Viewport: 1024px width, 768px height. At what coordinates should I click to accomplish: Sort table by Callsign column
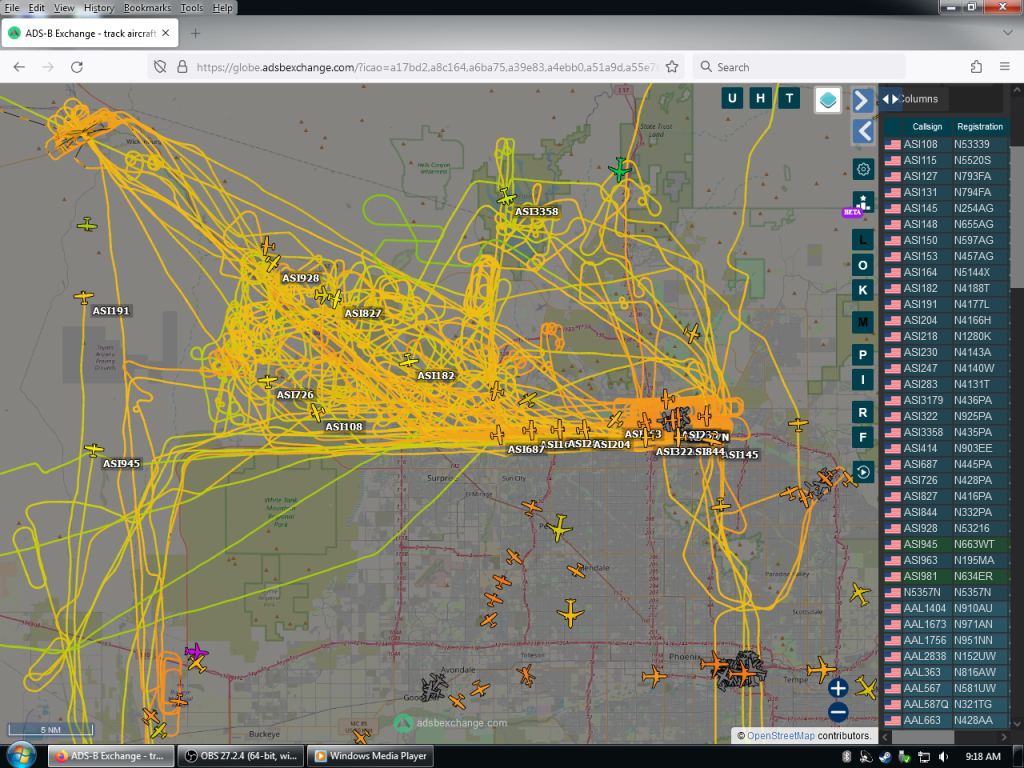[x=927, y=127]
